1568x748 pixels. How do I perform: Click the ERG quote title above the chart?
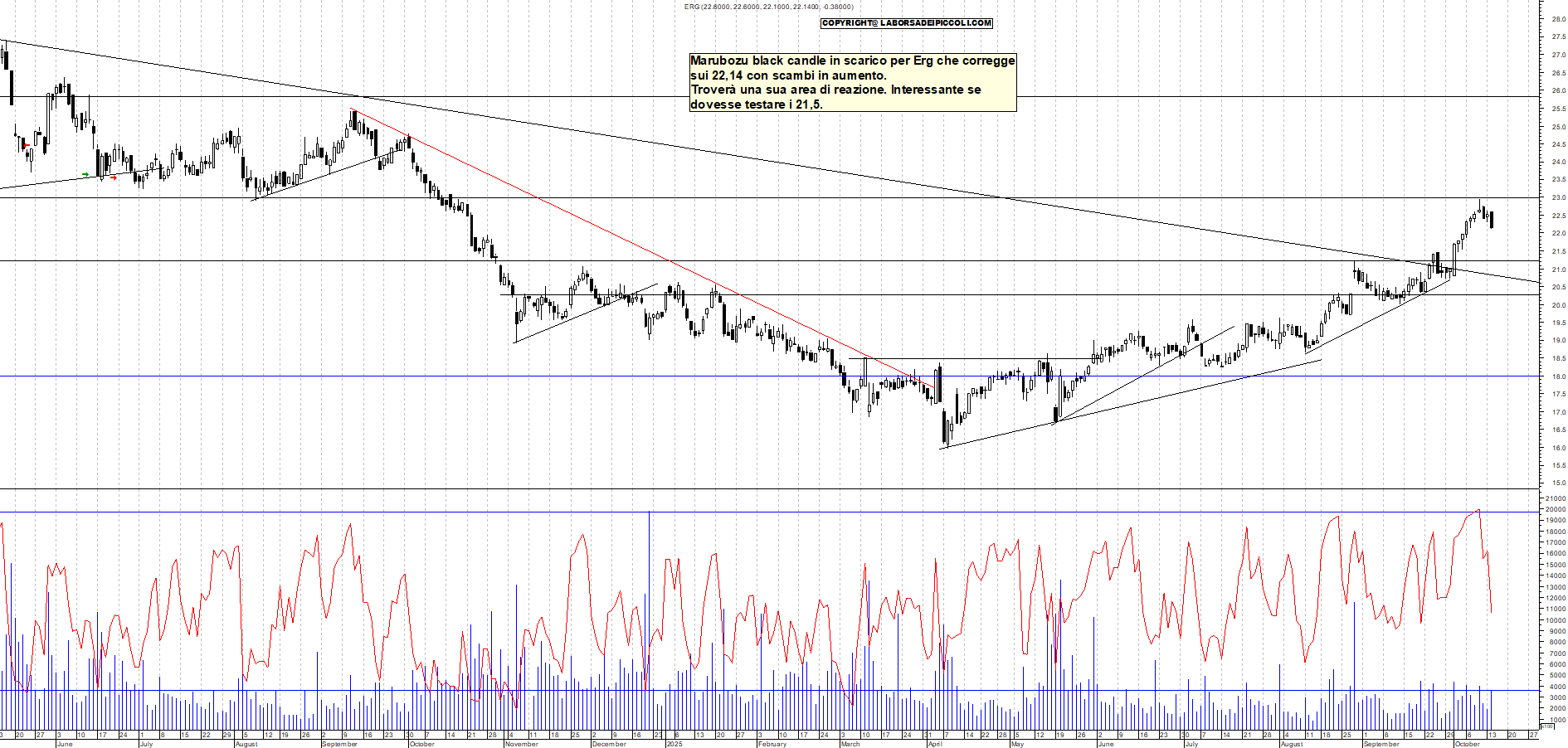tap(768, 7)
